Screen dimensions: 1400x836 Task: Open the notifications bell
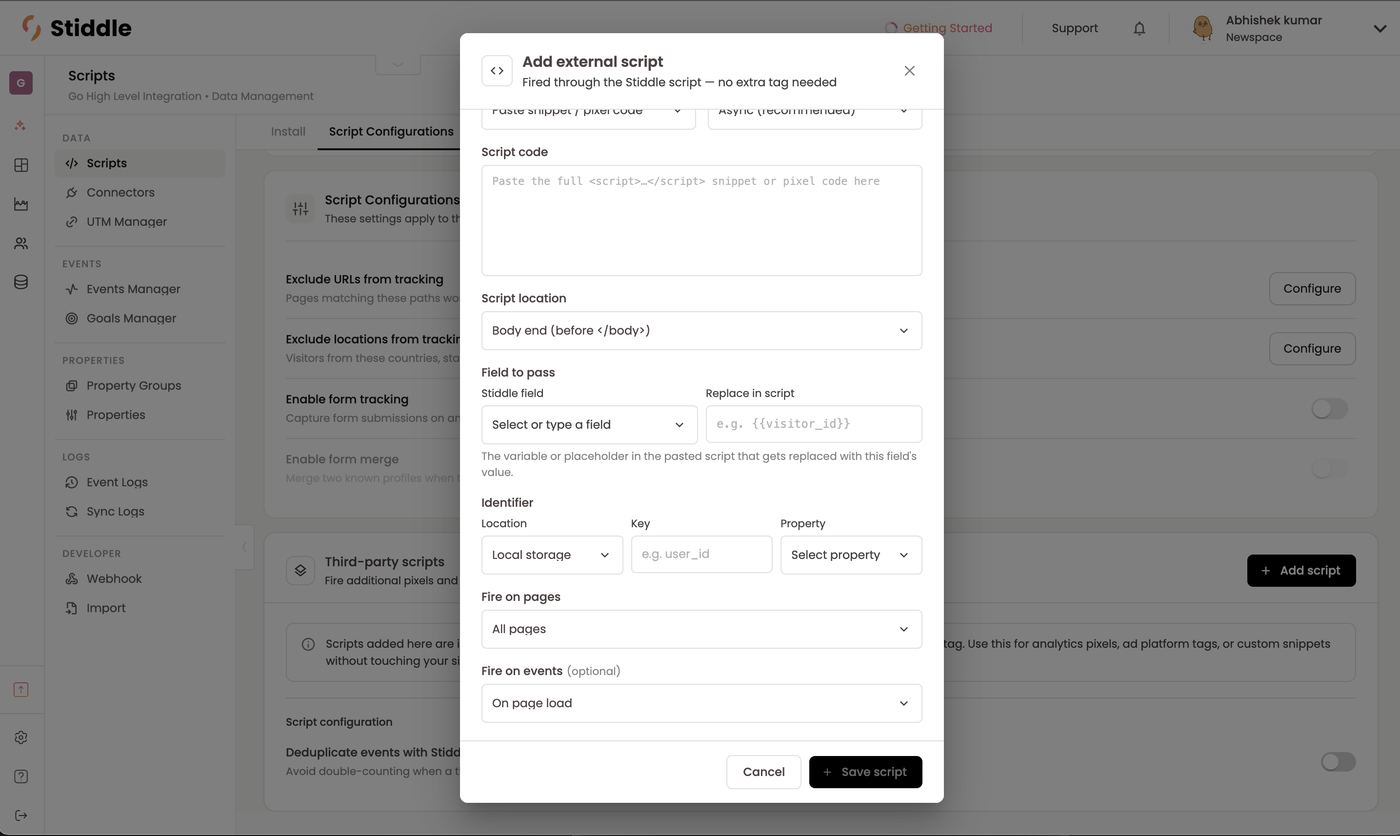click(x=1139, y=28)
